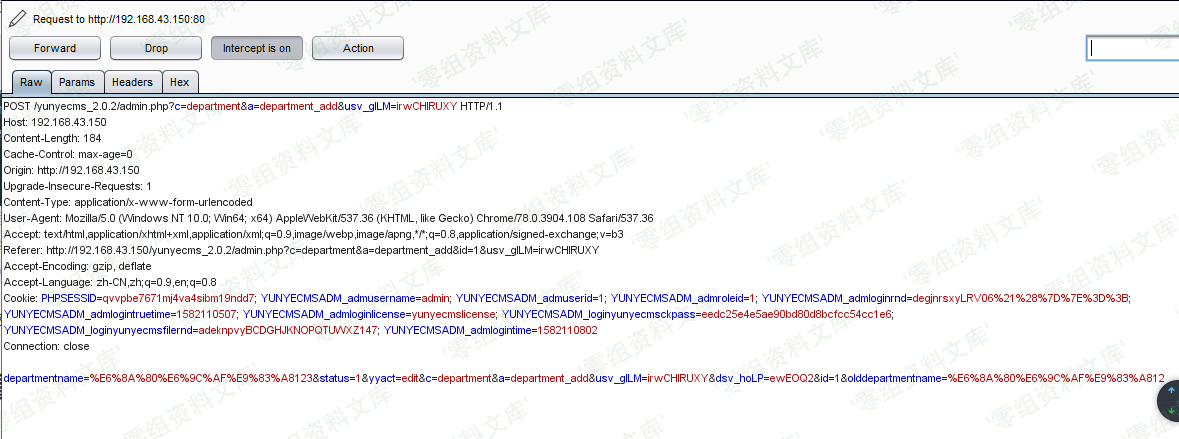1179x439 pixels.
Task: Click the blue up arrow scroll button
Action: (1170, 393)
